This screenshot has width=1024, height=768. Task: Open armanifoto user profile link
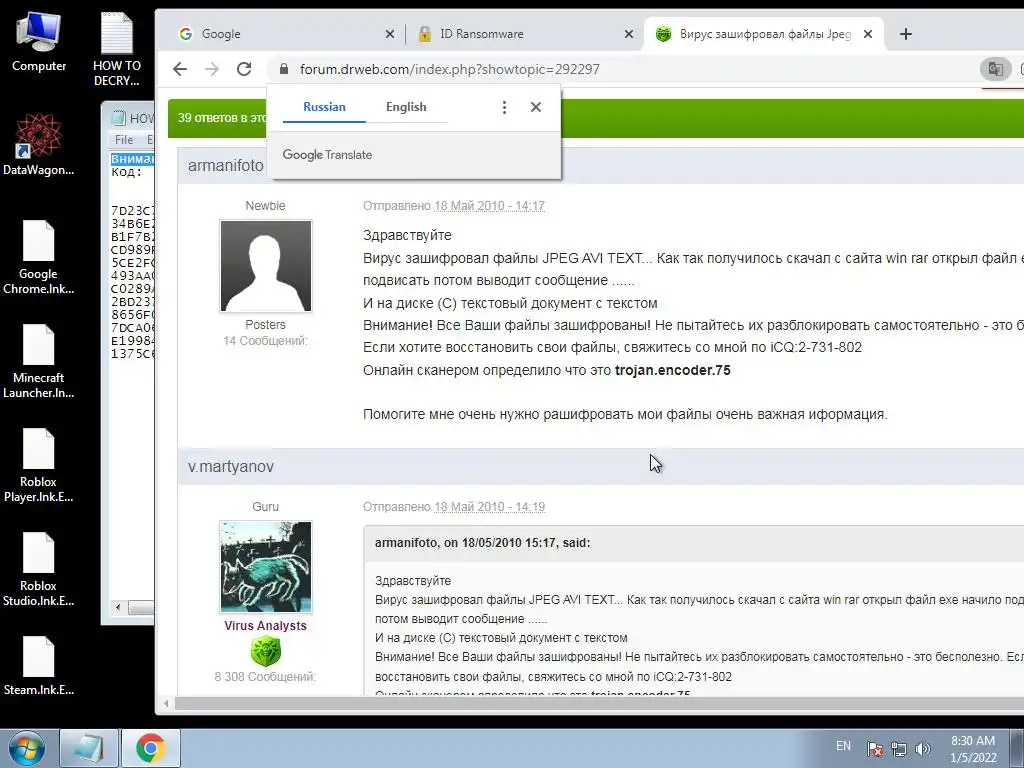[226, 166]
